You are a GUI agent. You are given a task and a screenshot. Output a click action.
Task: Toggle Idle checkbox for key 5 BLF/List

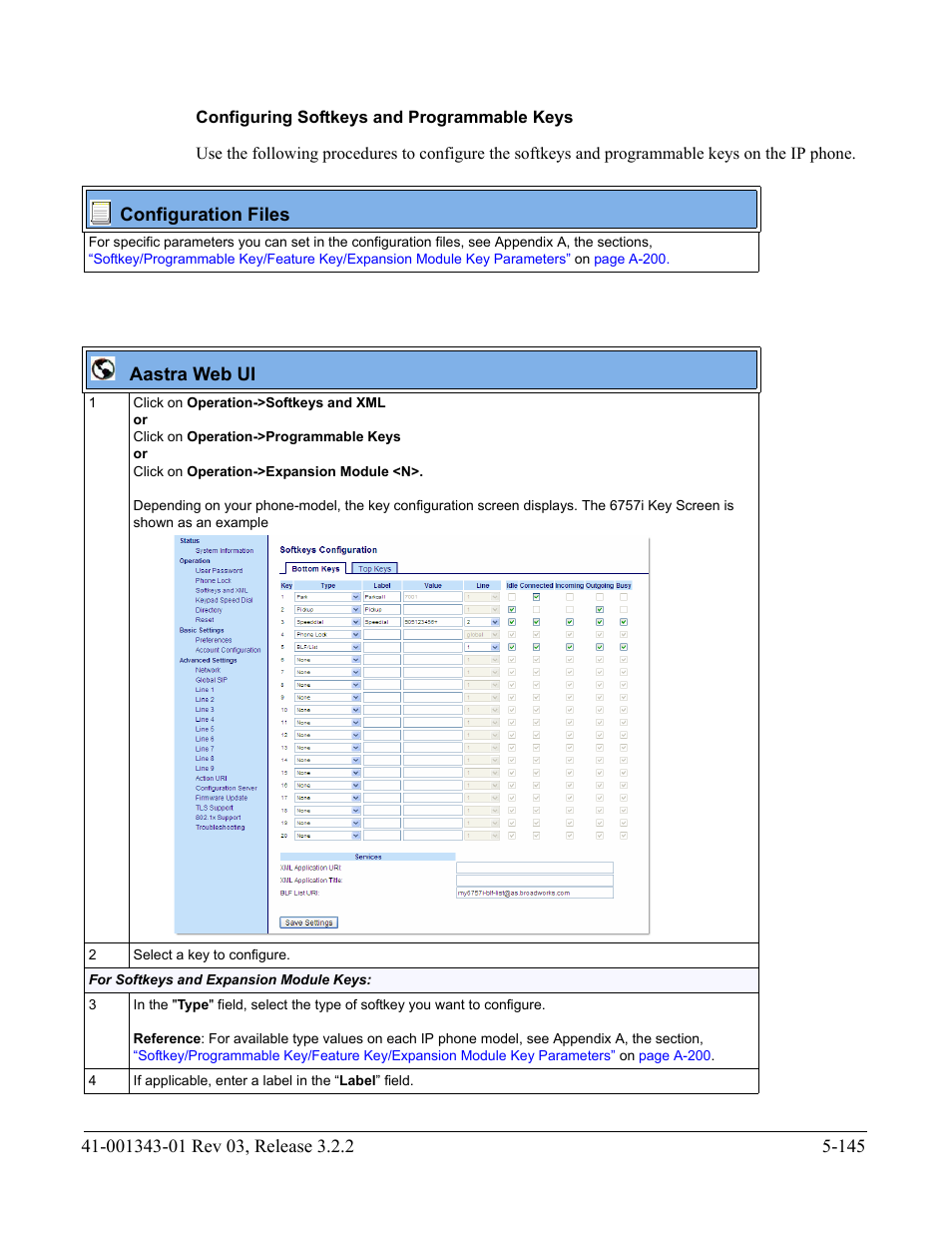(x=512, y=647)
